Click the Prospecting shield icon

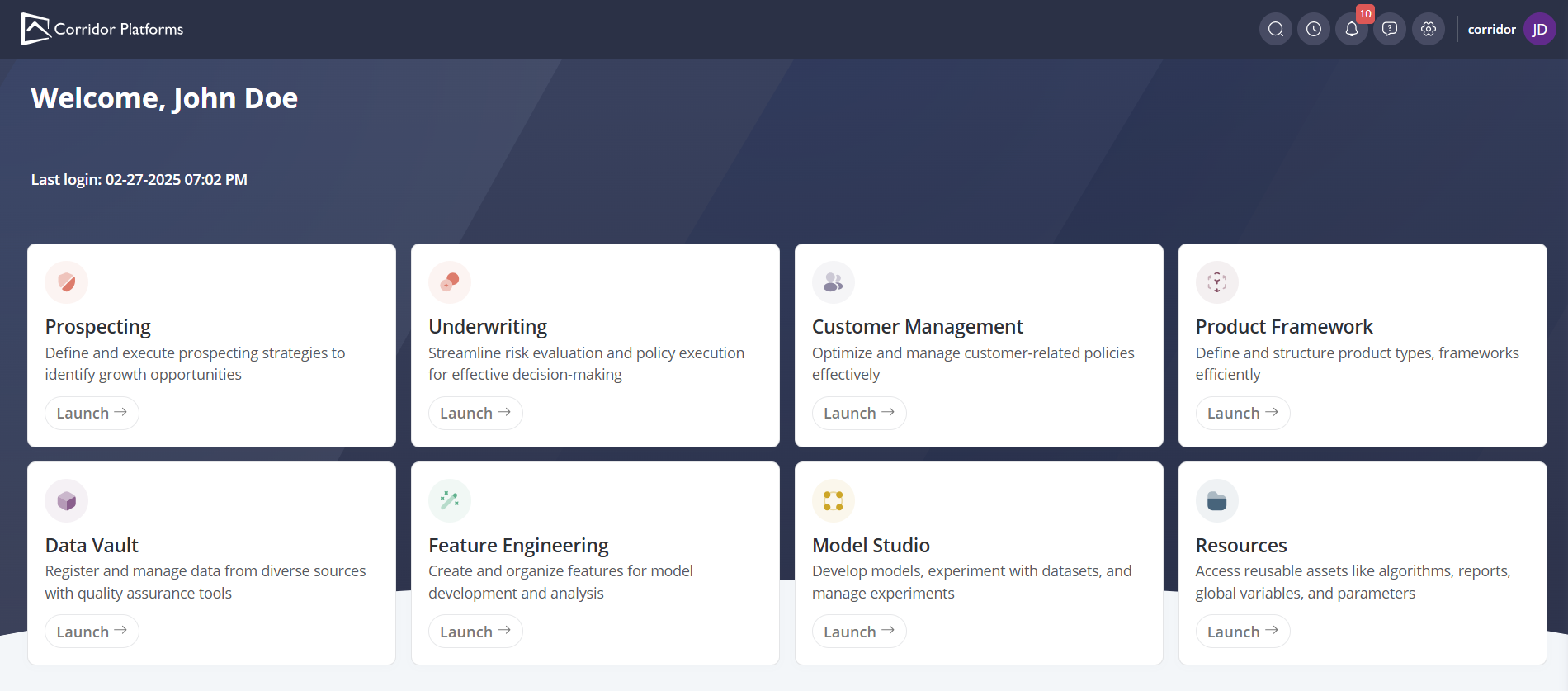click(67, 282)
